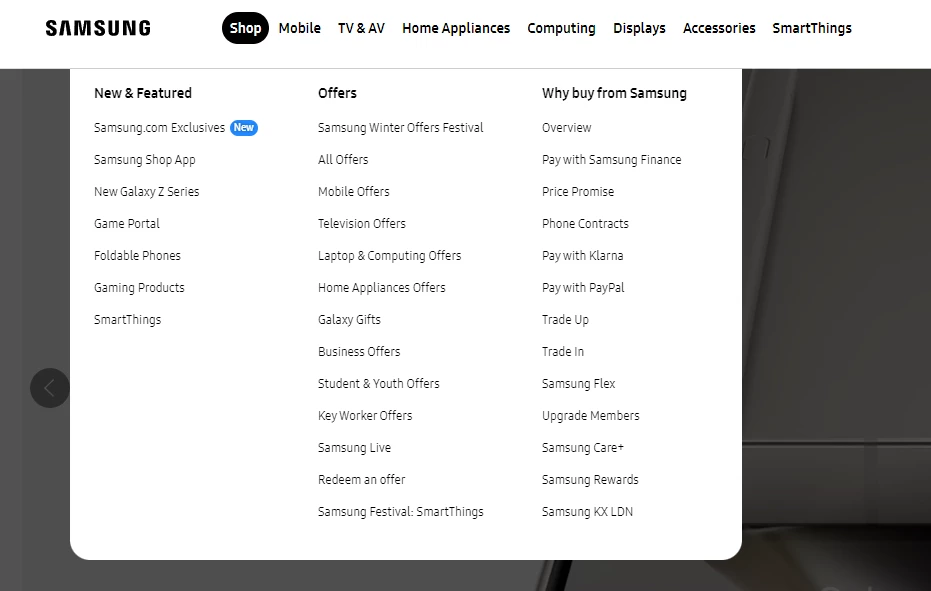This screenshot has height=591, width=931.
Task: Open the Displays menu
Action: pos(639,28)
